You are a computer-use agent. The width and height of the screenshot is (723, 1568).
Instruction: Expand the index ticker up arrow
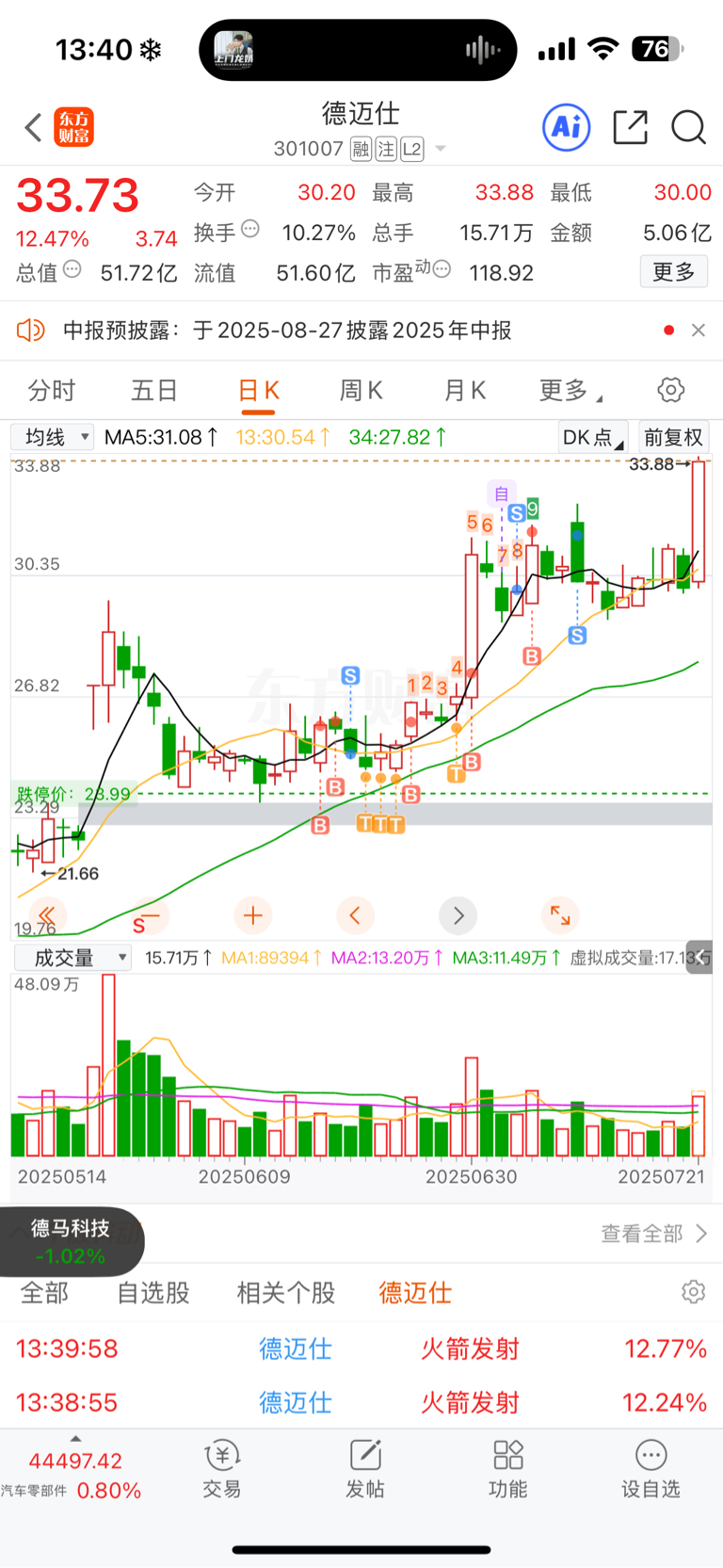(75, 1438)
